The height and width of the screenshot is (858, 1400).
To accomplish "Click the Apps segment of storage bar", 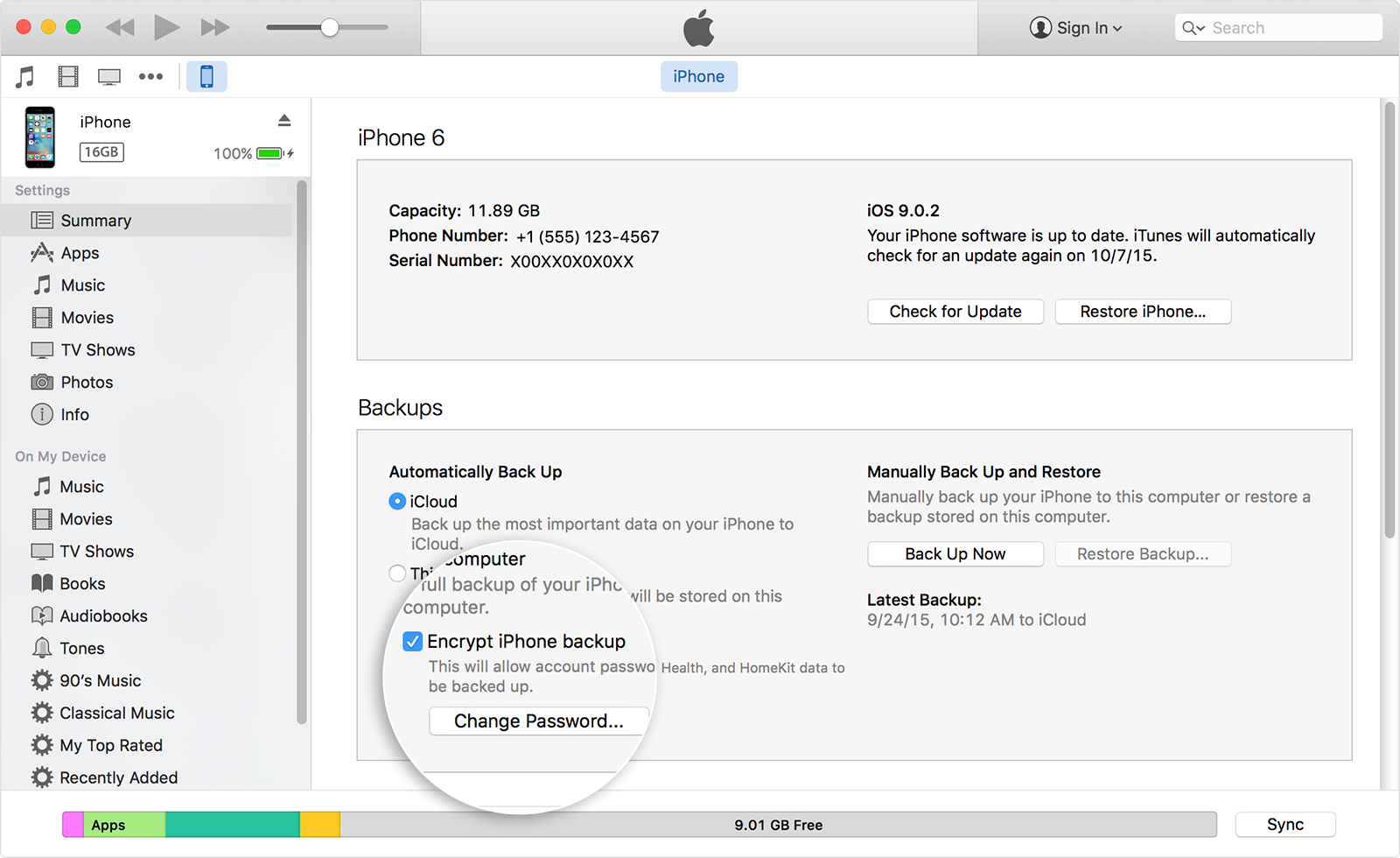I will pos(124,825).
